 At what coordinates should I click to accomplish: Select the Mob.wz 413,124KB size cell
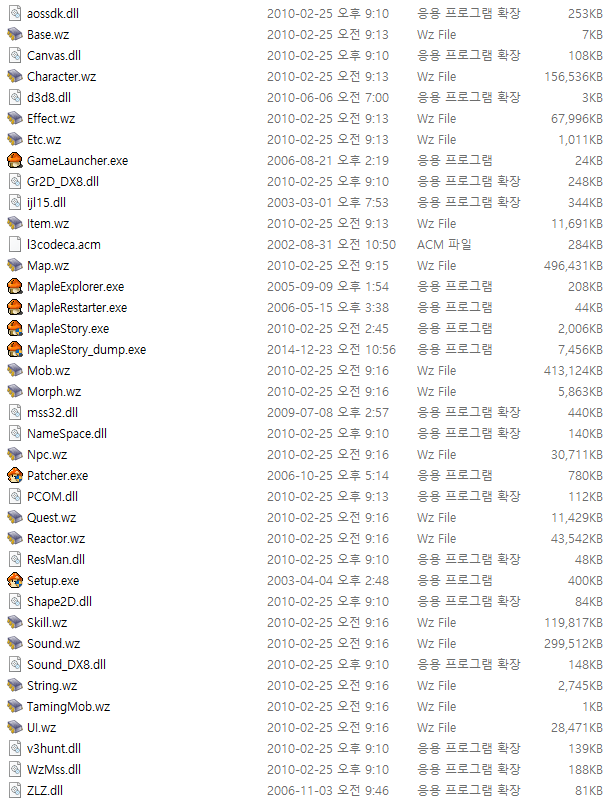pyautogui.click(x=573, y=370)
